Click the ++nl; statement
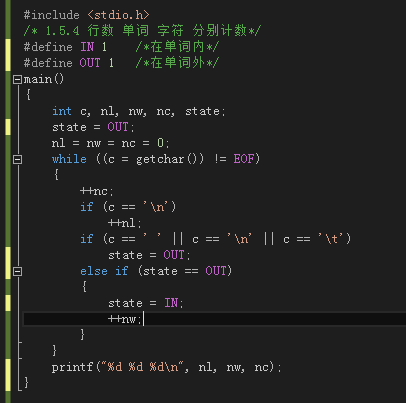 point(125,223)
